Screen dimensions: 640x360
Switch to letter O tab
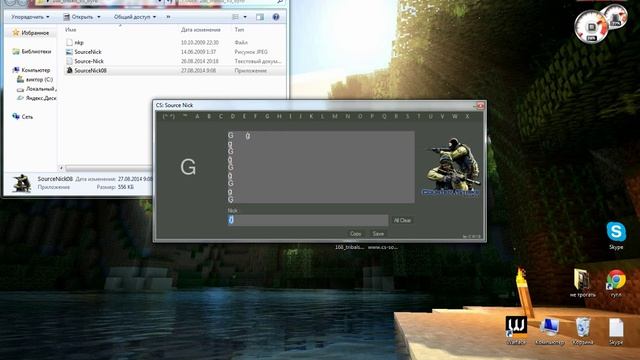point(360,116)
